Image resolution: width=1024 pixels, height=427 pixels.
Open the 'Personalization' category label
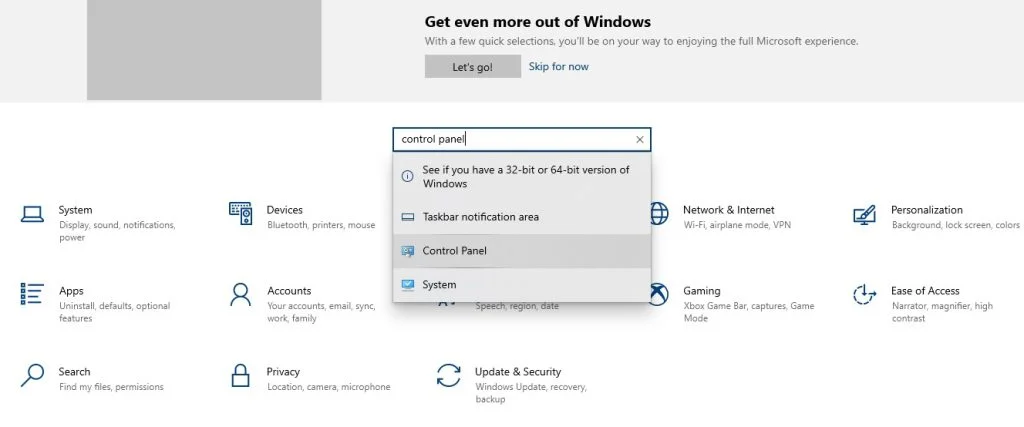click(x=927, y=210)
